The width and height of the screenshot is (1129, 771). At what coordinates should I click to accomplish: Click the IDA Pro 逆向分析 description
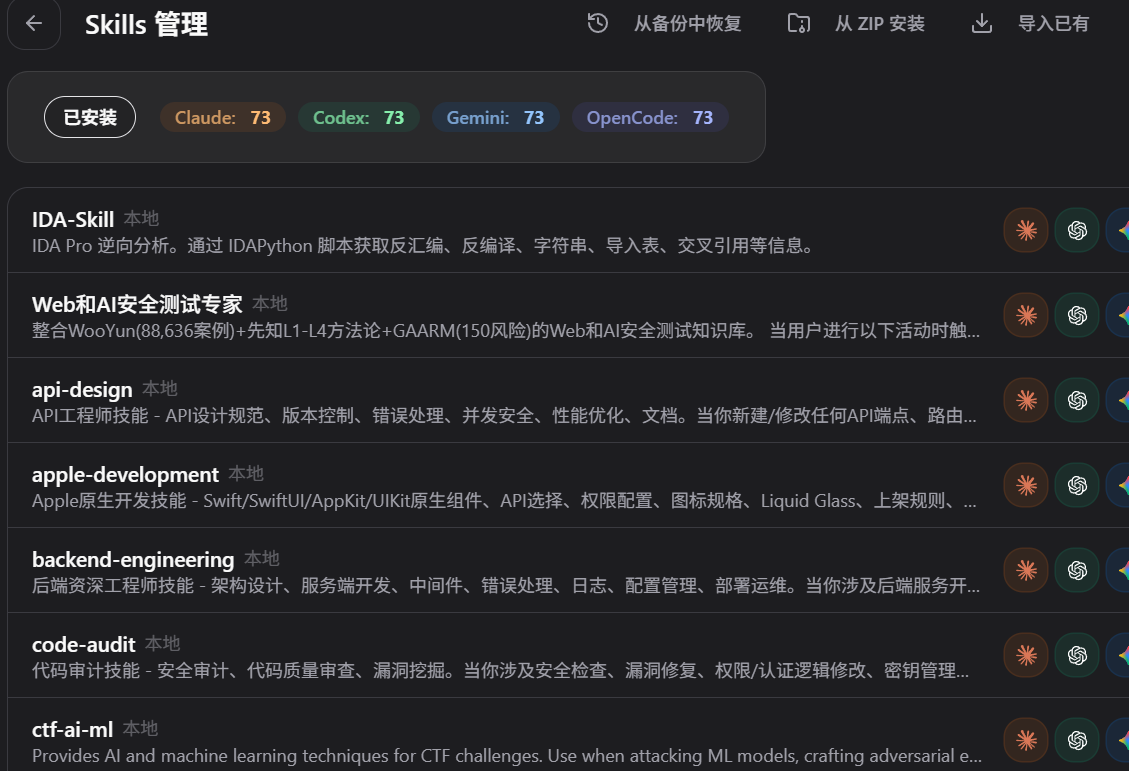[x=423, y=246]
